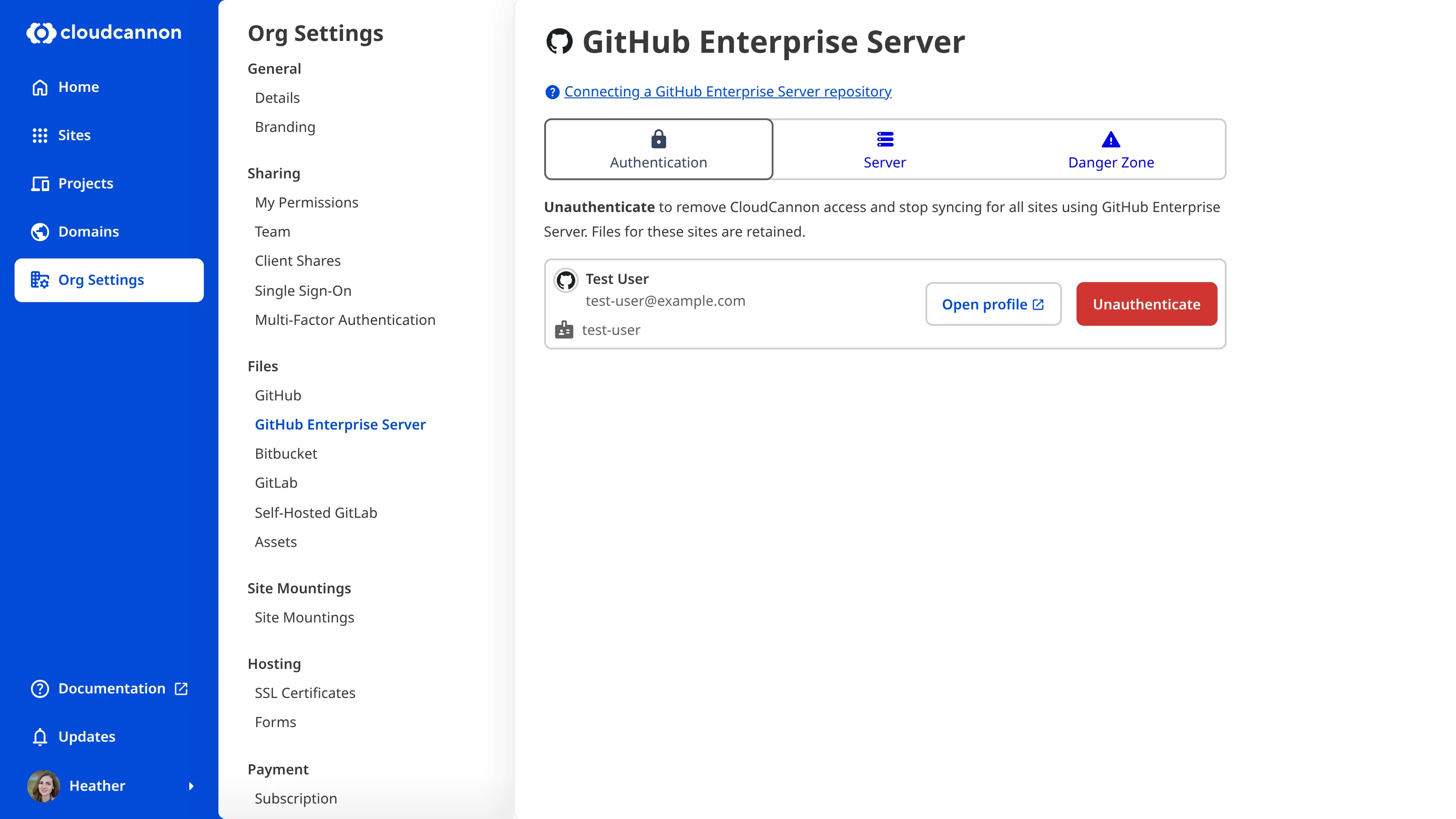1456x819 pixels.
Task: Open the Connecting a GitHub Enterprise Server repository link
Action: pos(728,91)
